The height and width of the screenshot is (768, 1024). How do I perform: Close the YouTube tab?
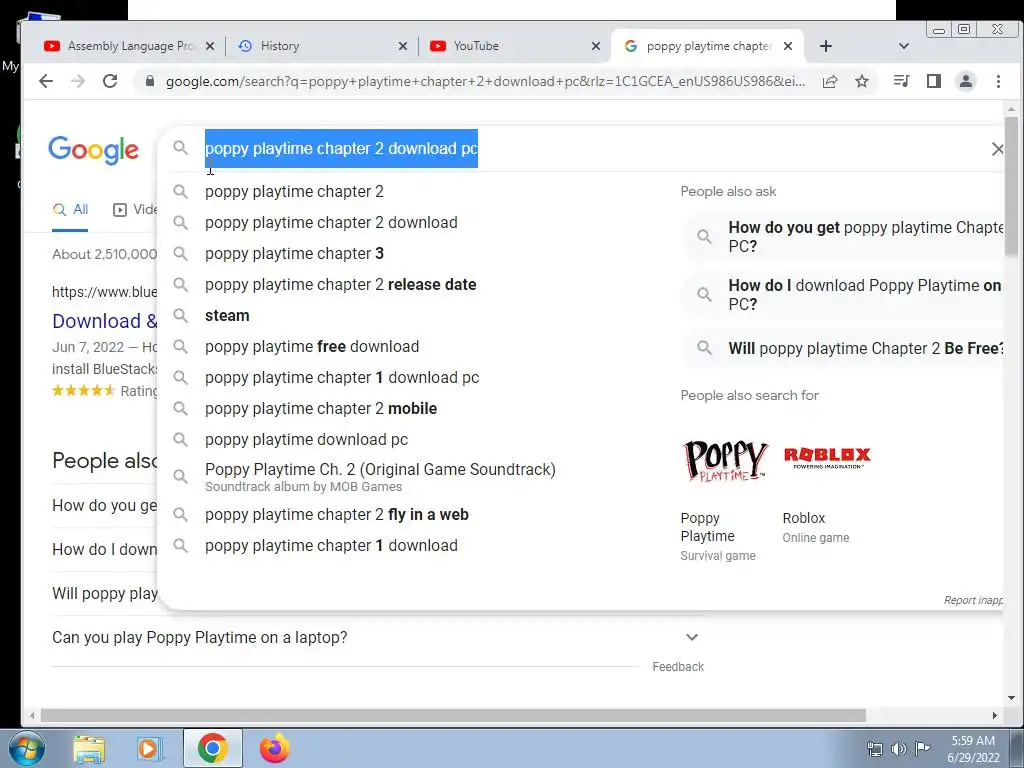(x=596, y=46)
